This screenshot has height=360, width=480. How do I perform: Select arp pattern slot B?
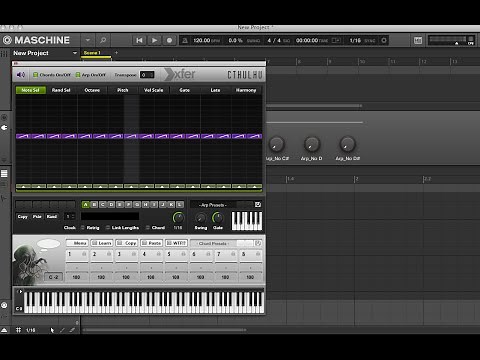94,205
